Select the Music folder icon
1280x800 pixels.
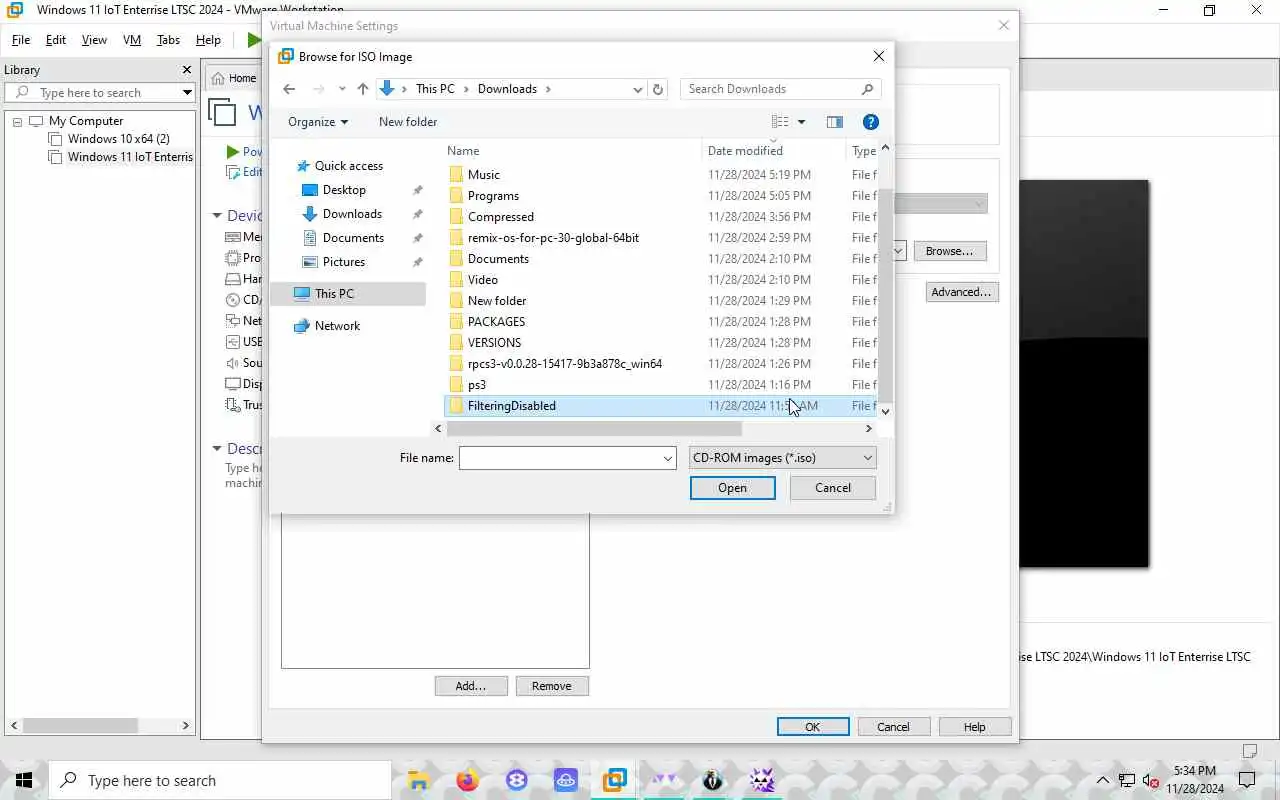(456, 175)
